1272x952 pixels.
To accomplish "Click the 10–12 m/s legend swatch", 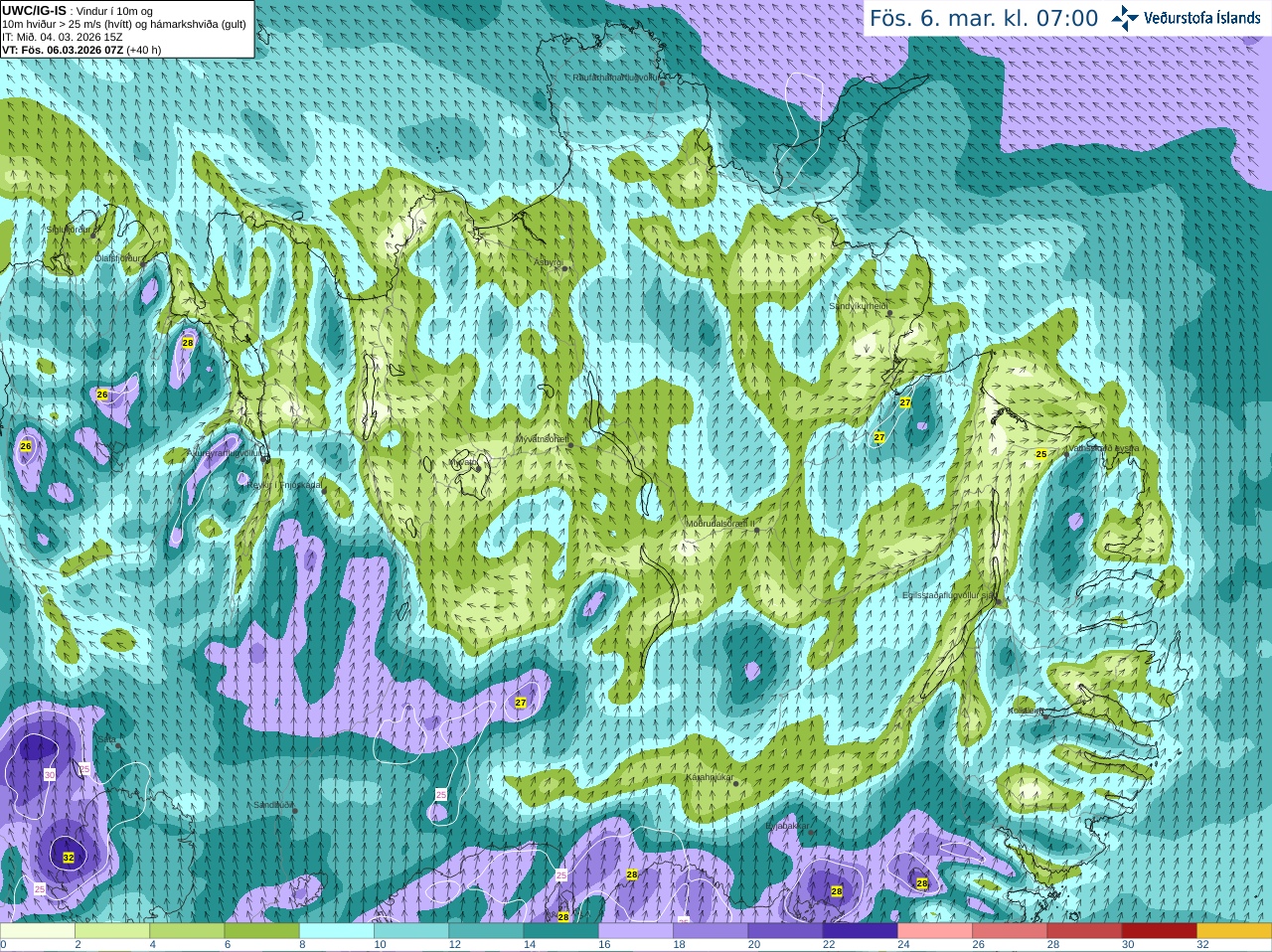I will [x=411, y=931].
